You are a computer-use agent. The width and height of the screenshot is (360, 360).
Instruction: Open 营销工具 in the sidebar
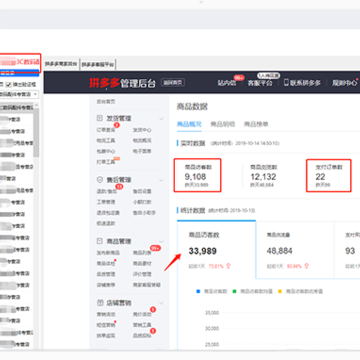[142, 325]
